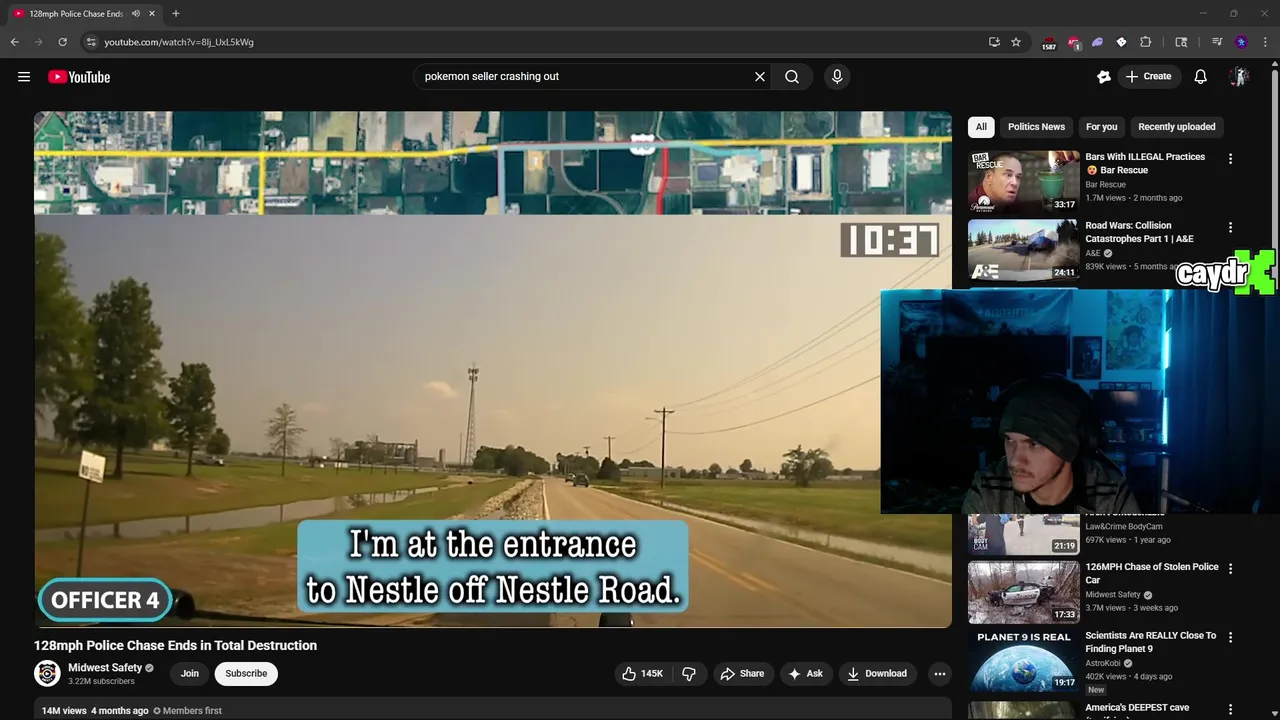Image resolution: width=1280 pixels, height=720 pixels.
Task: Subscribe to Midwest Safety
Action: (246, 674)
